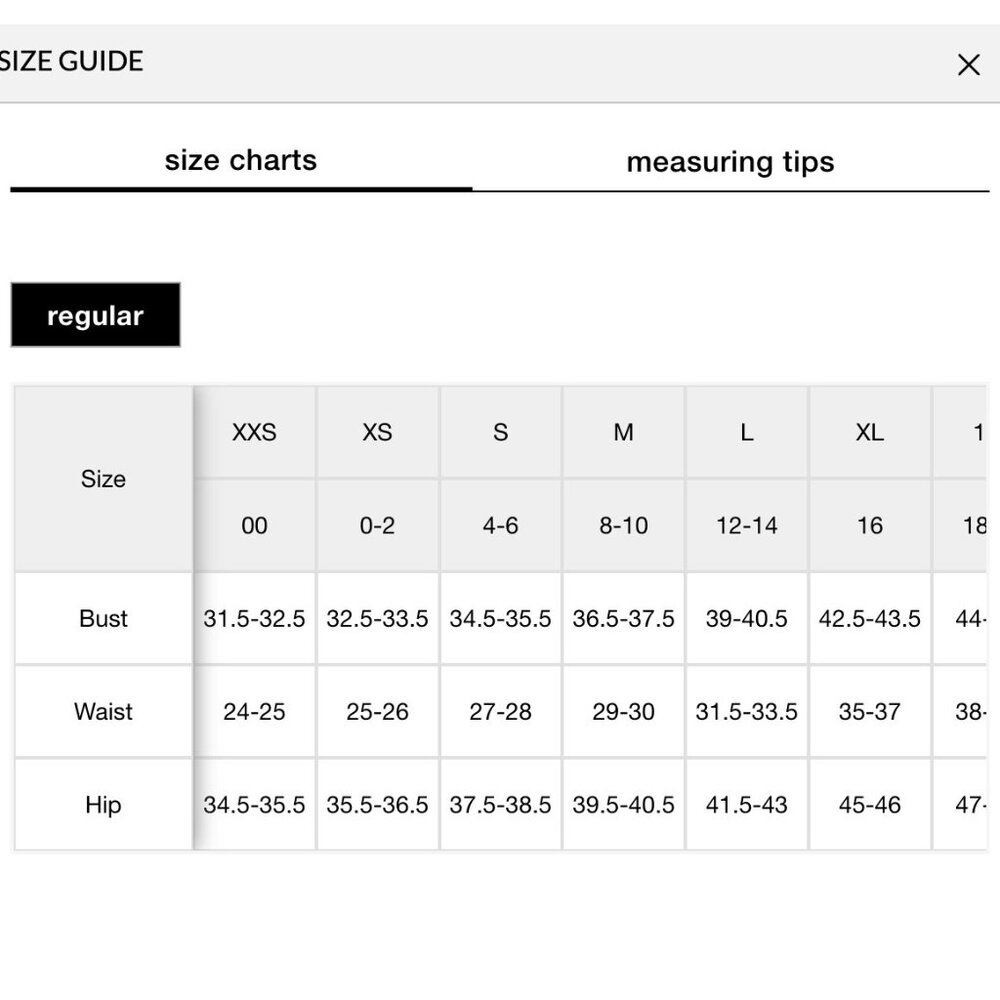Click the Waist row label

pos(103,712)
